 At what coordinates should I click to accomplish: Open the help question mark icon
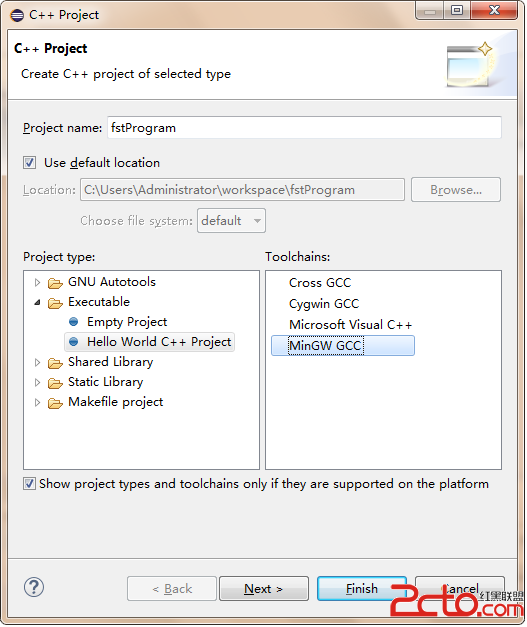34,587
